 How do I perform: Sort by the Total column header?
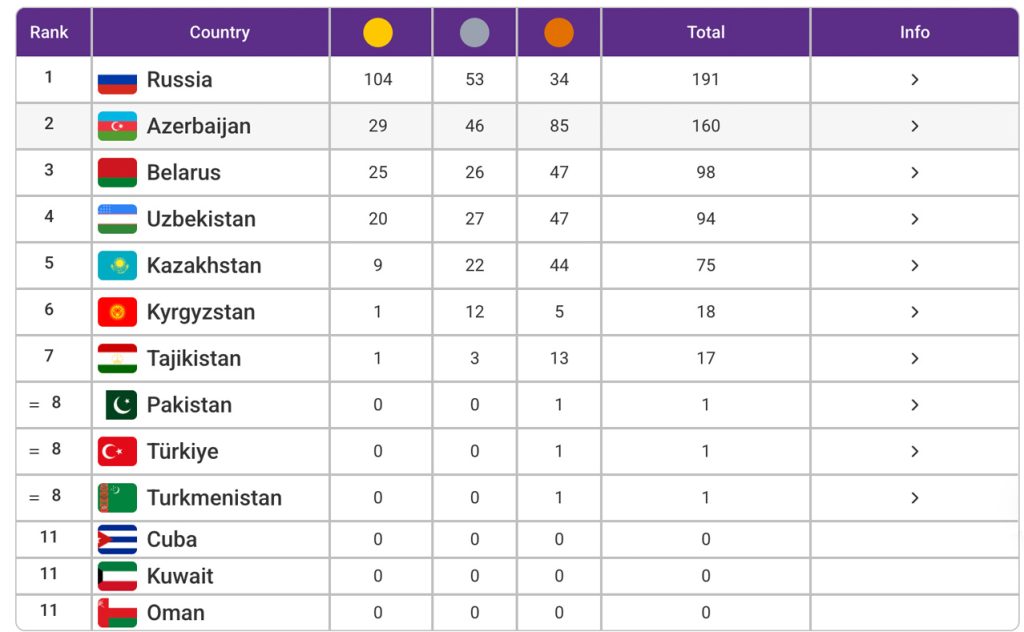(705, 33)
